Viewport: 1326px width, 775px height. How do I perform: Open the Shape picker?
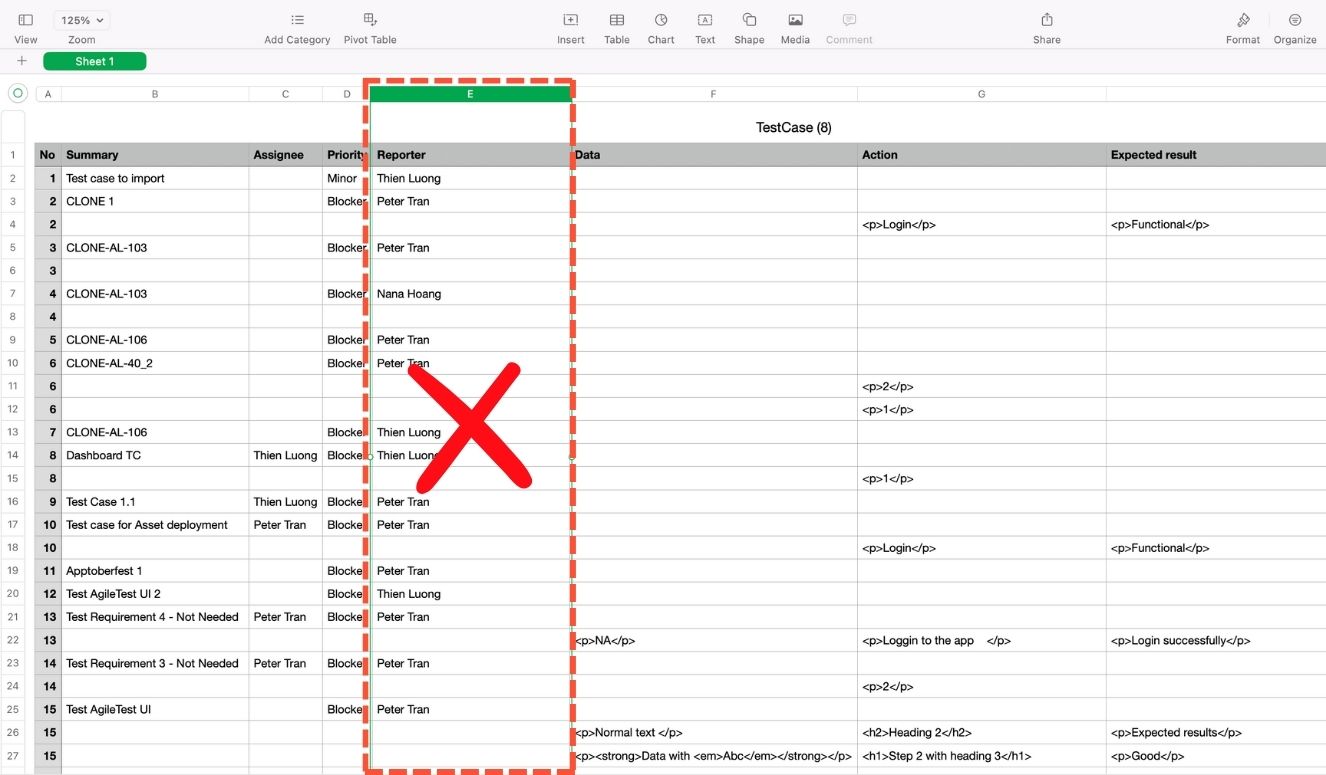(749, 21)
